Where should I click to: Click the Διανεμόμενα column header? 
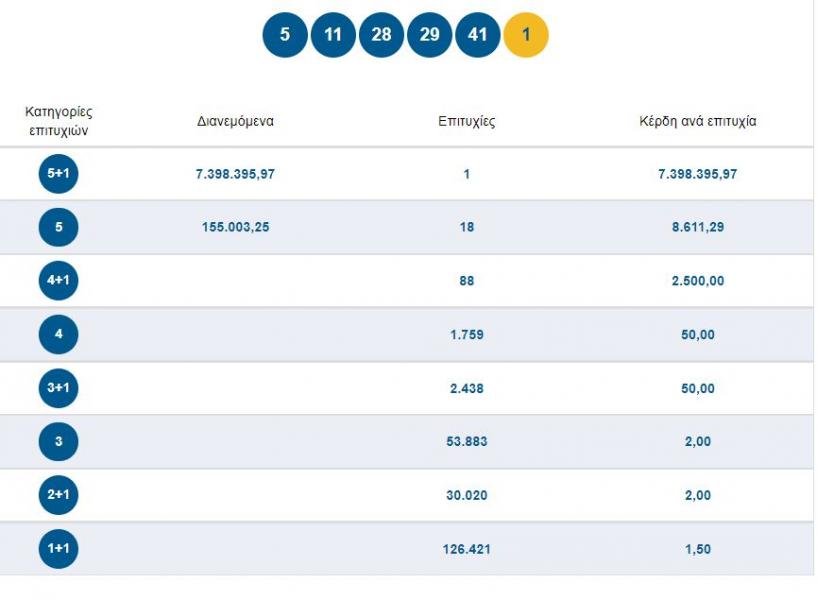tap(236, 121)
